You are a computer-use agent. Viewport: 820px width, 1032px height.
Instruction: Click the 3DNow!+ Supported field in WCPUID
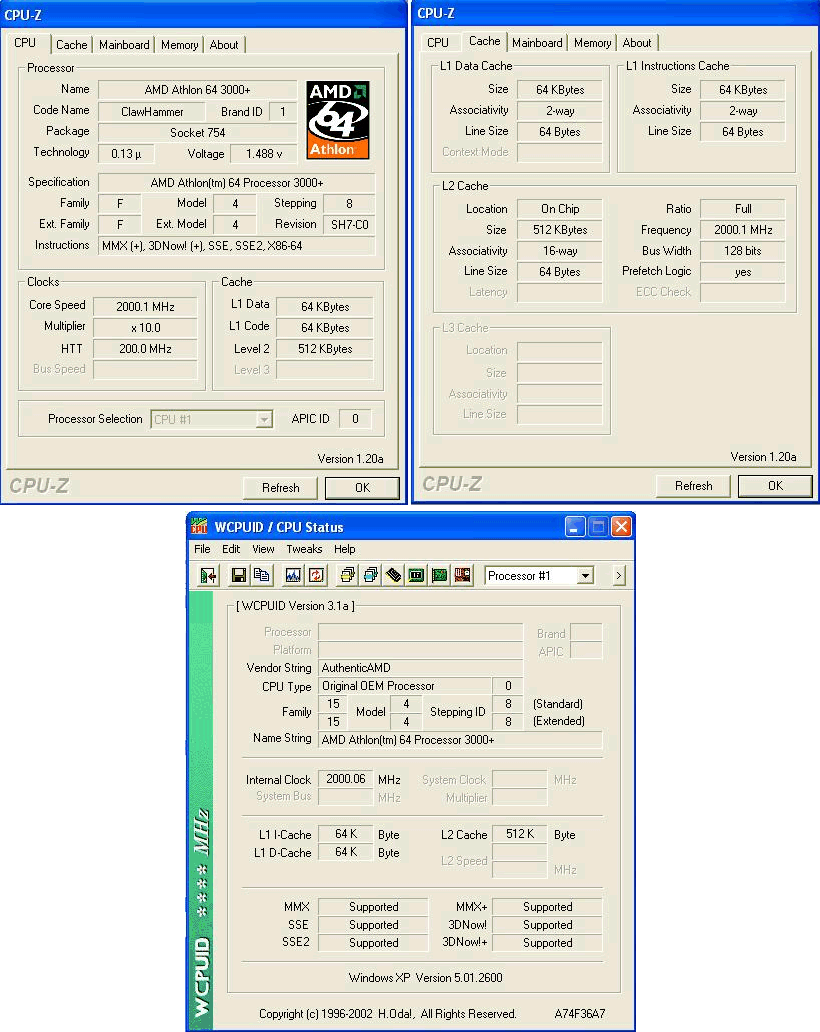coord(548,942)
